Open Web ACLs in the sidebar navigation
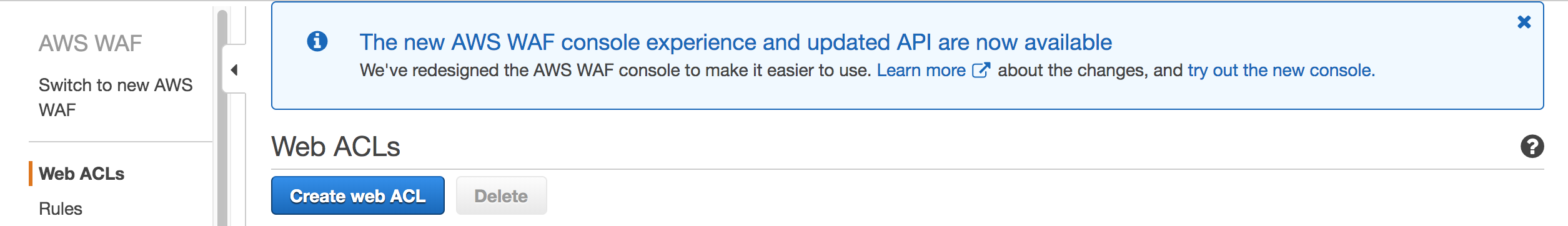The width and height of the screenshot is (1568, 226). [x=81, y=174]
